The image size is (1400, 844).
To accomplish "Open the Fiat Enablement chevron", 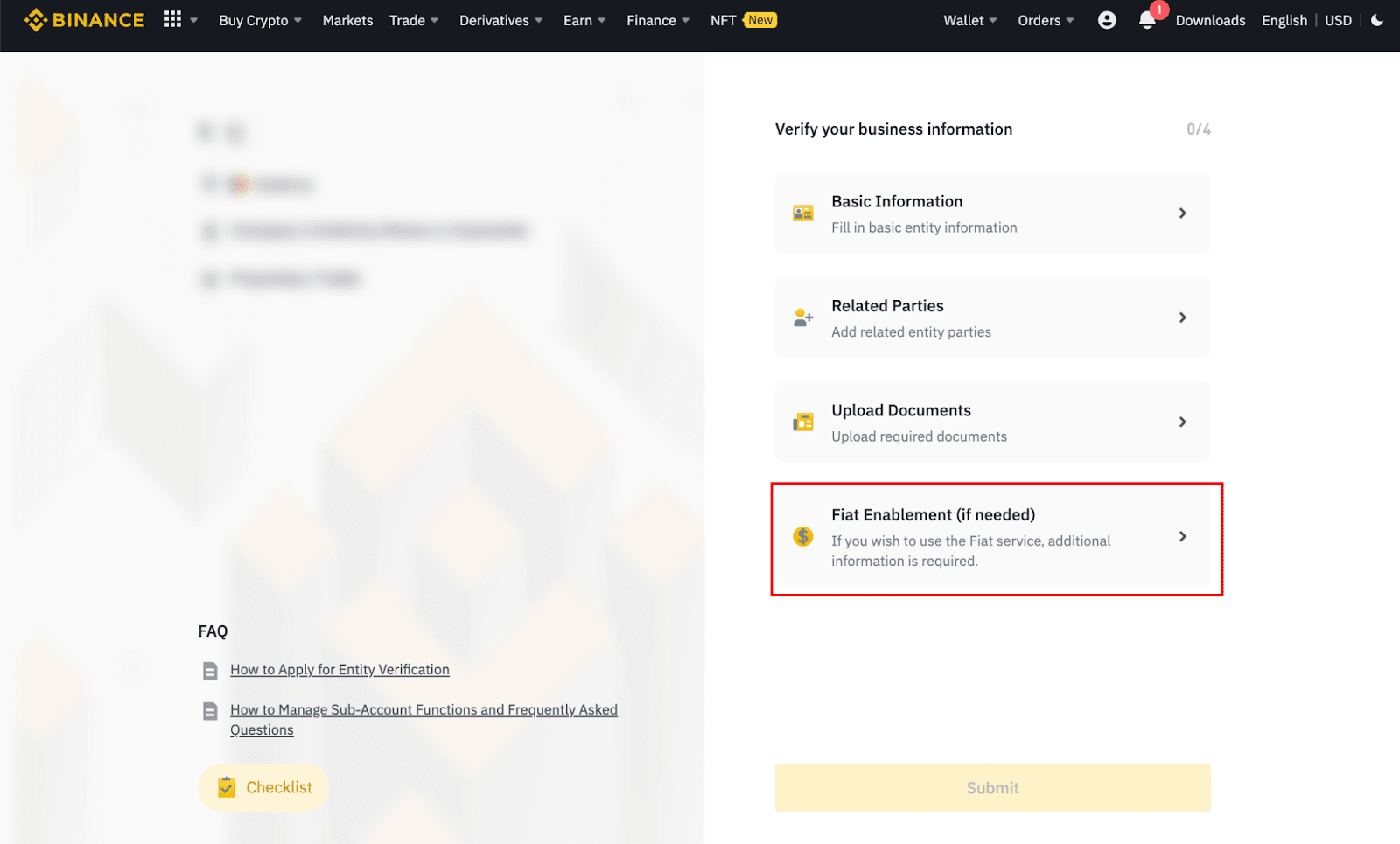I will coord(1182,536).
